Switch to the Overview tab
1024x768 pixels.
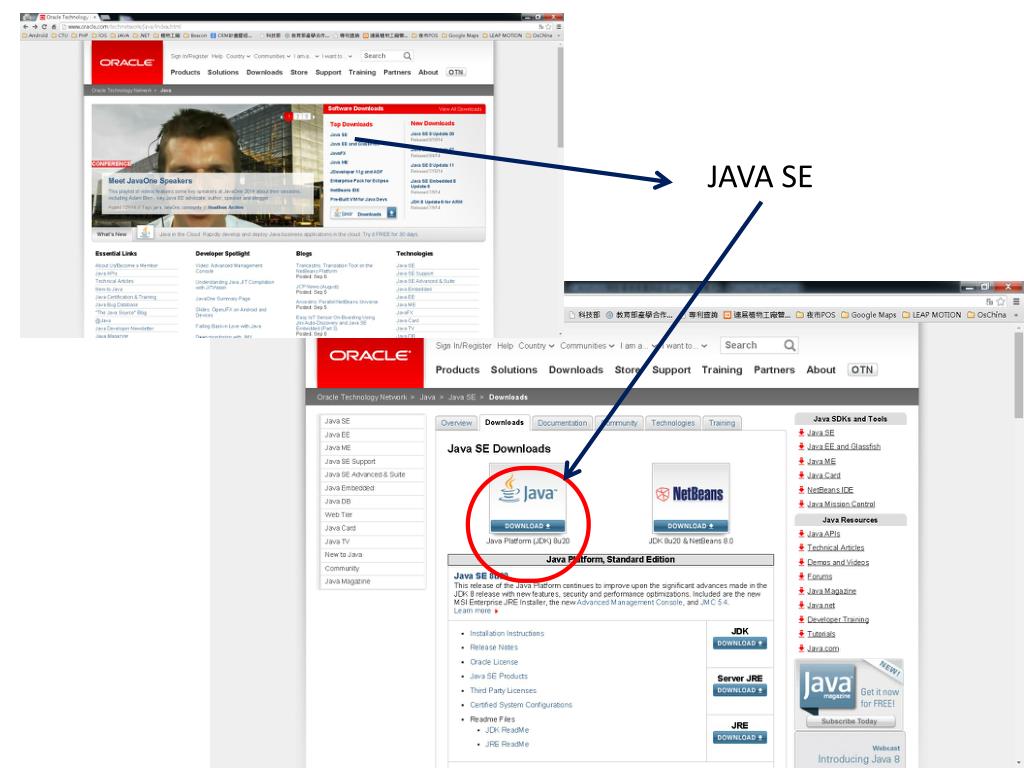tap(456, 423)
